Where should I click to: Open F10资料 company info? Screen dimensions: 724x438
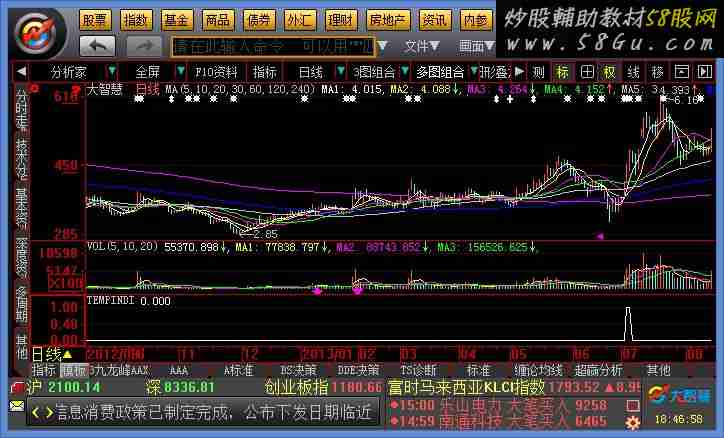216,72
